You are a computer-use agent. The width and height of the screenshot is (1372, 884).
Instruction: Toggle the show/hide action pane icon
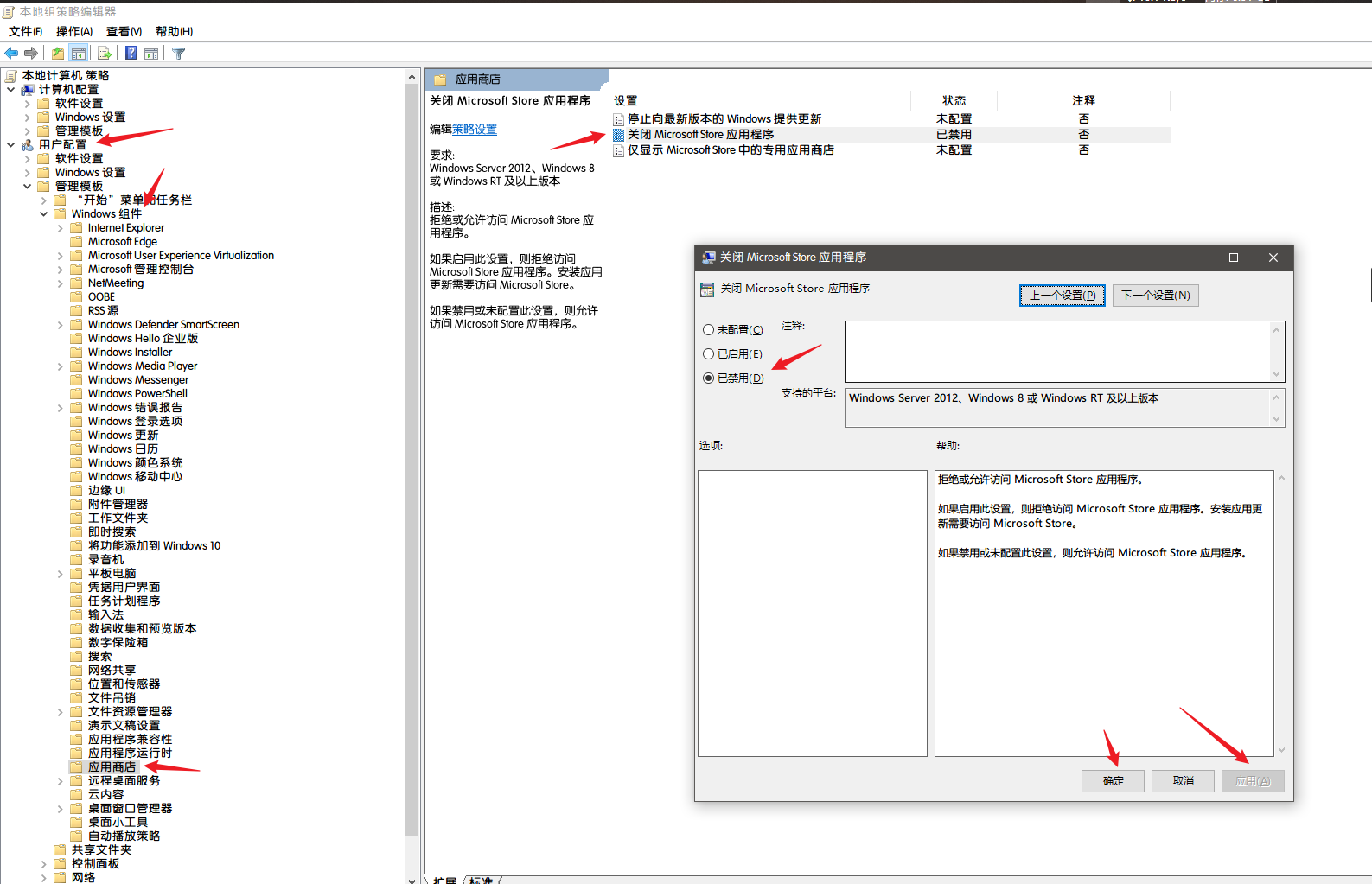[151, 54]
